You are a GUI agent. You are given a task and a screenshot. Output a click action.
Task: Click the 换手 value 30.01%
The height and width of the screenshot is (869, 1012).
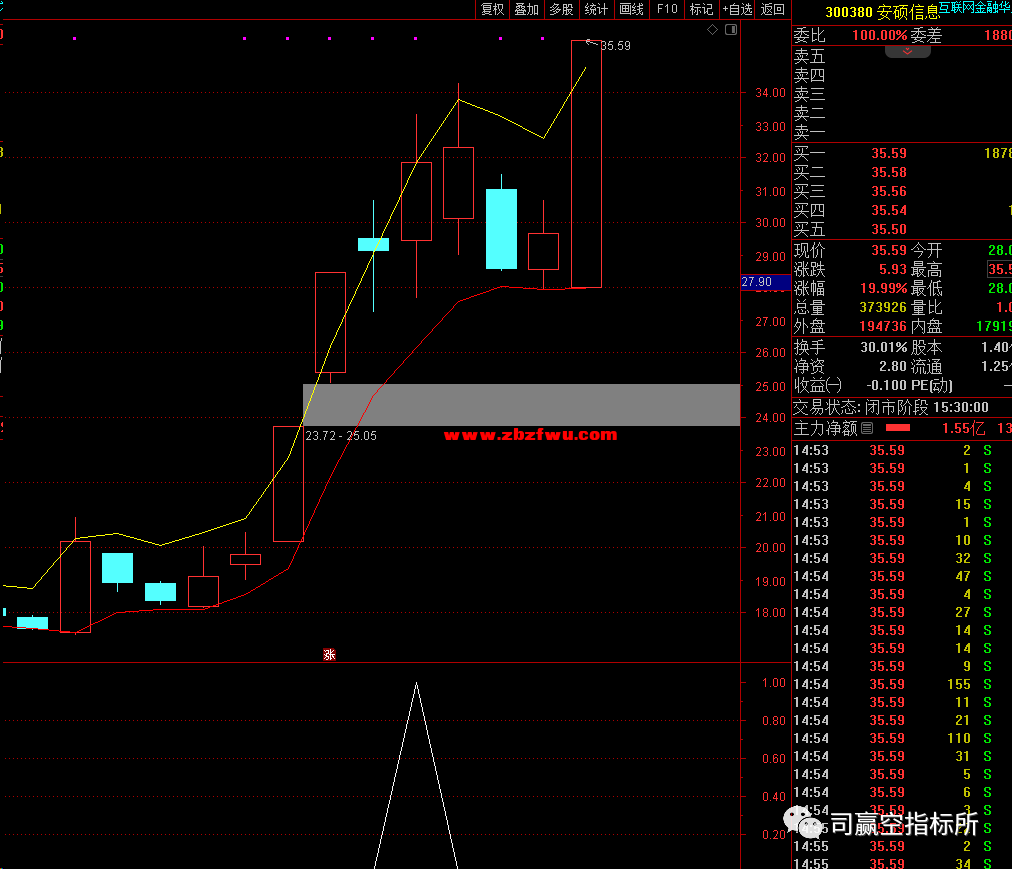click(x=884, y=347)
